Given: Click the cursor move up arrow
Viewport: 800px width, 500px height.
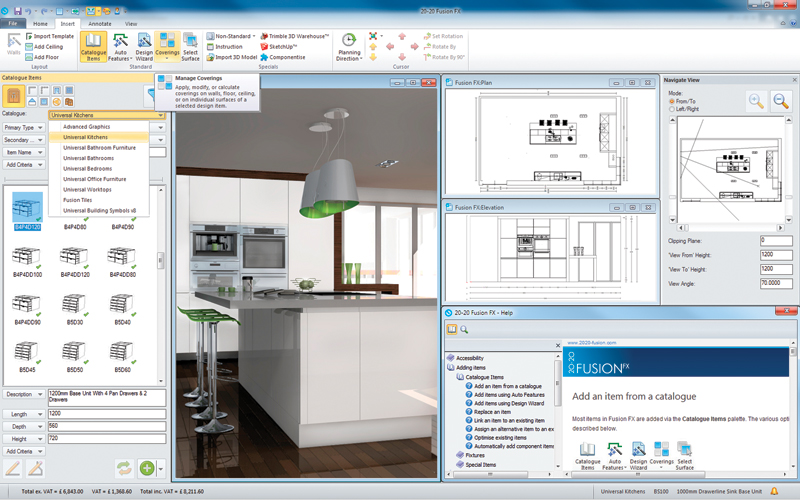Looking at the screenshot, I should pyautogui.click(x=402, y=36).
